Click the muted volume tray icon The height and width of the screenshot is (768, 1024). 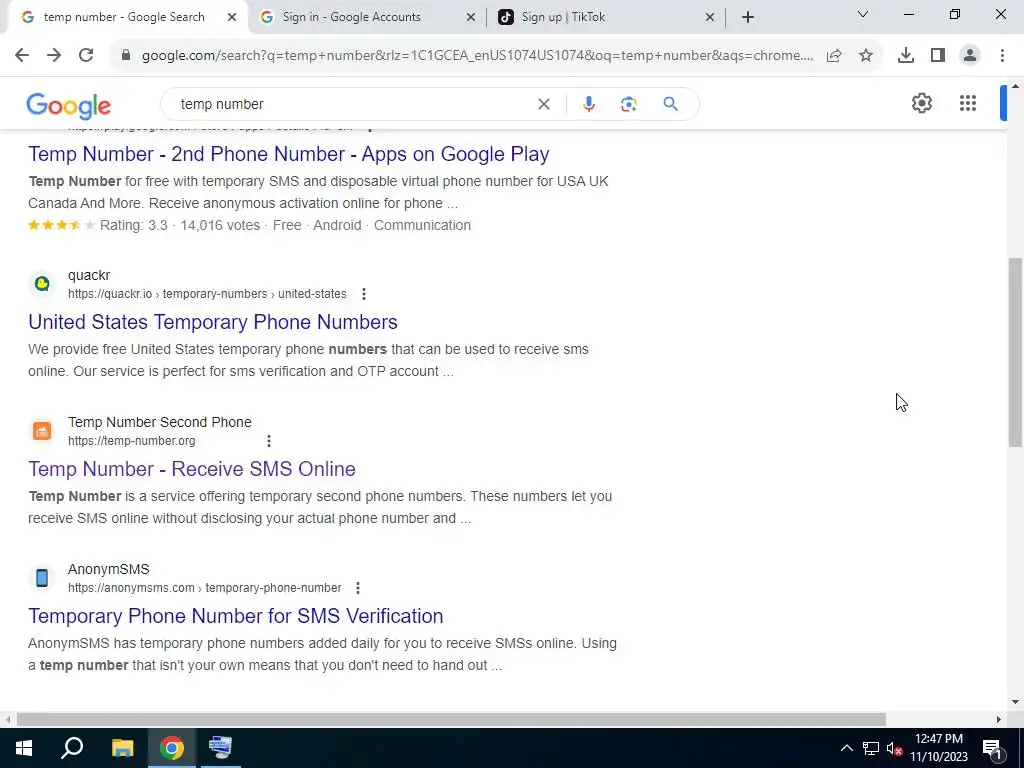tap(894, 748)
